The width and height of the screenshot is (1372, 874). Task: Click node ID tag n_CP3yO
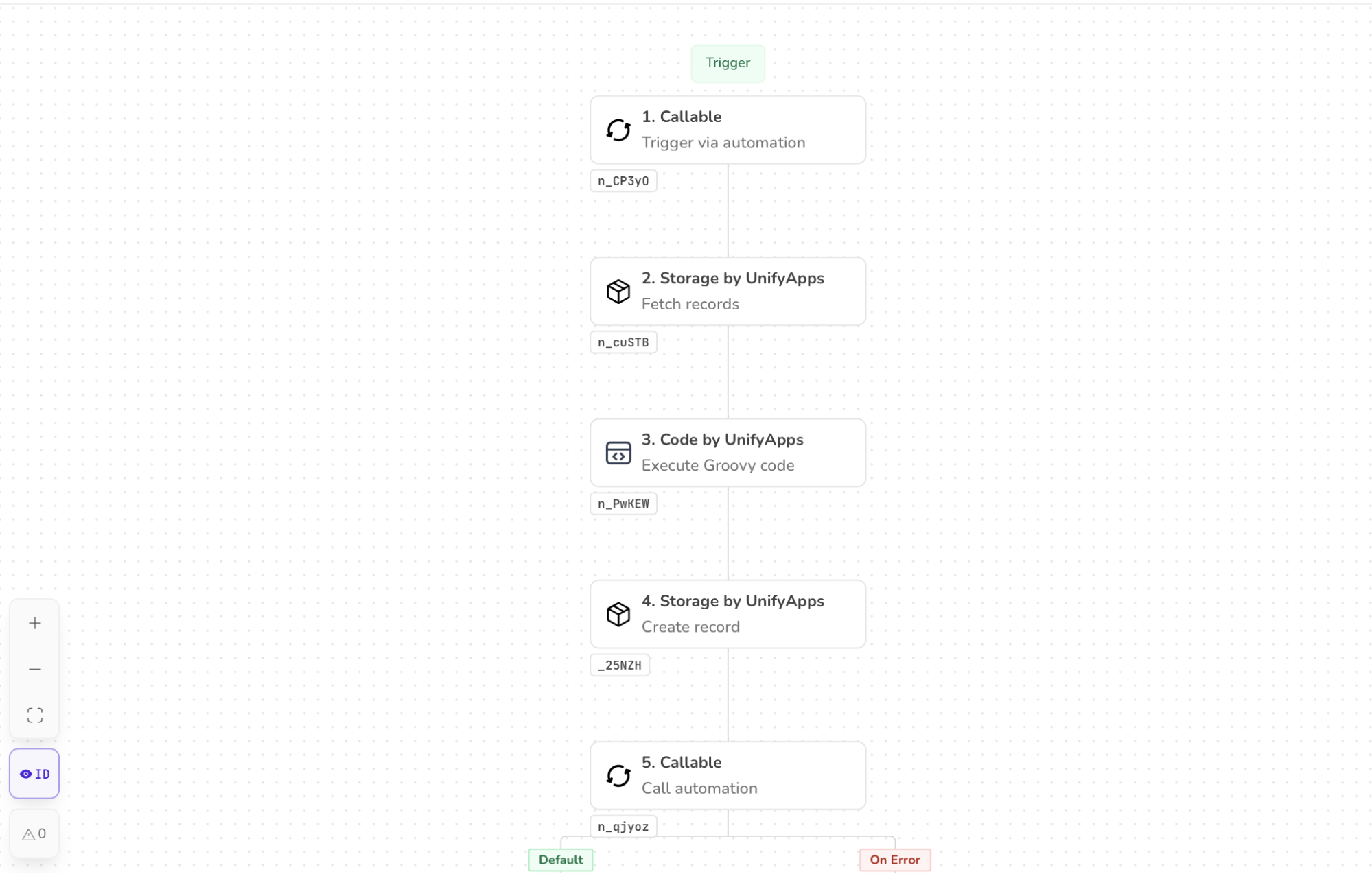point(623,181)
